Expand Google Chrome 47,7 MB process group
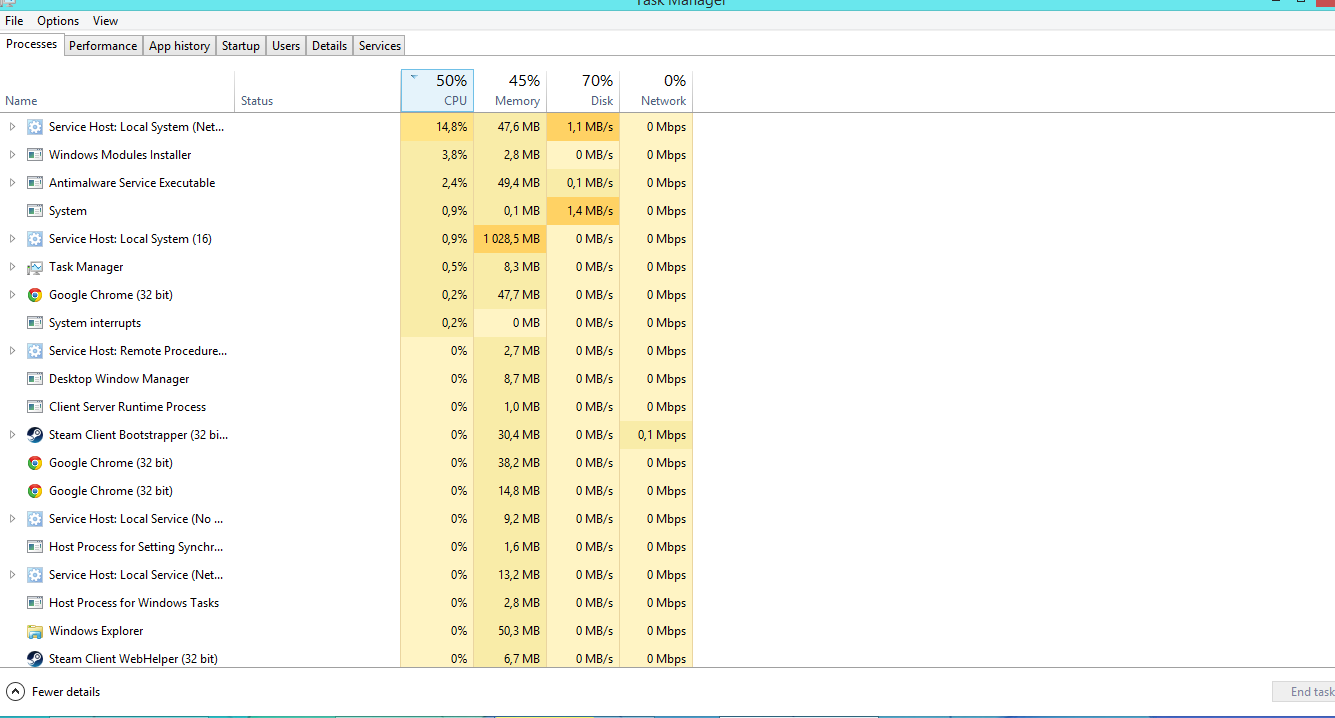Image resolution: width=1335 pixels, height=718 pixels. coord(12,295)
